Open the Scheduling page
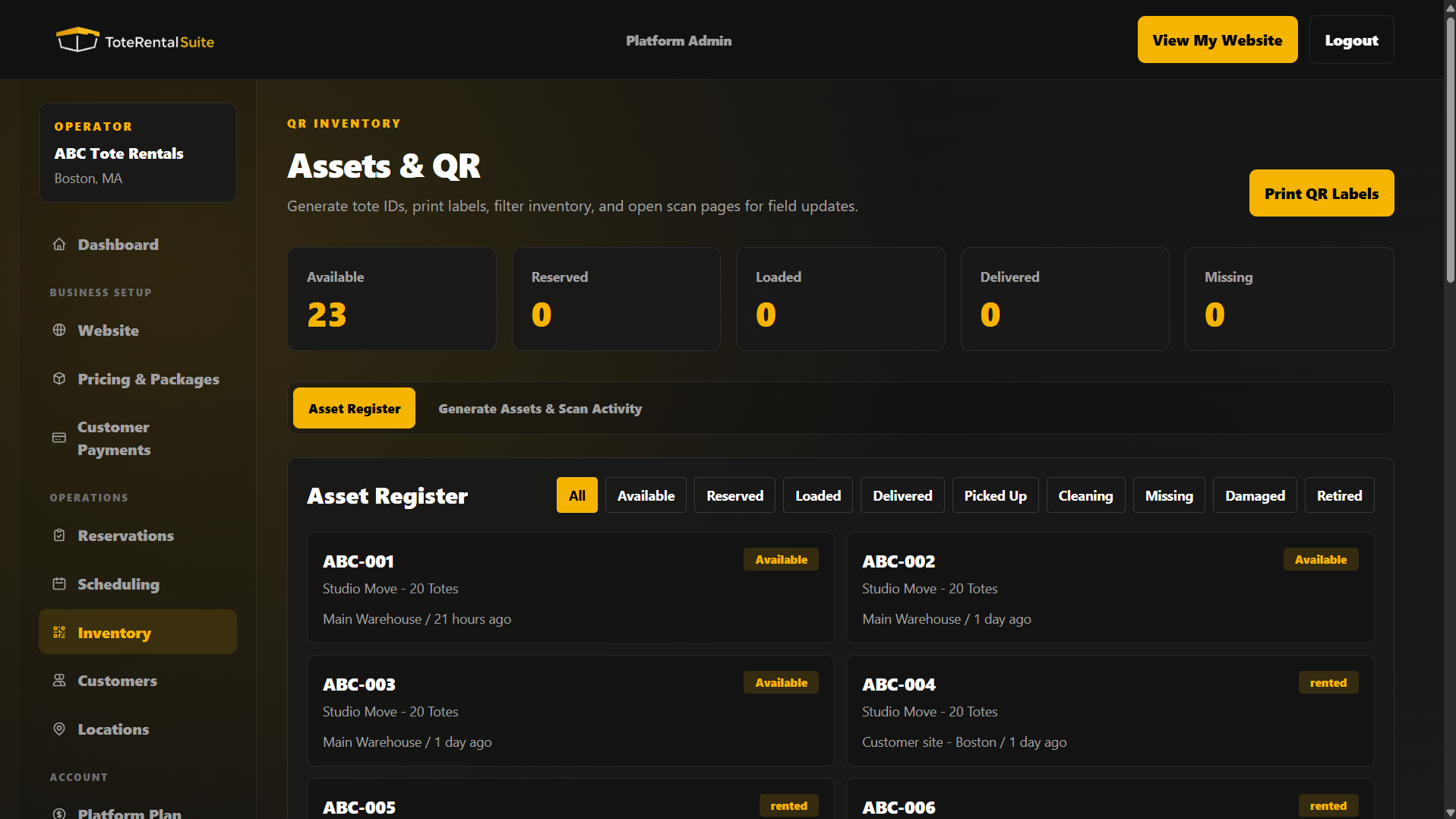 137,584
